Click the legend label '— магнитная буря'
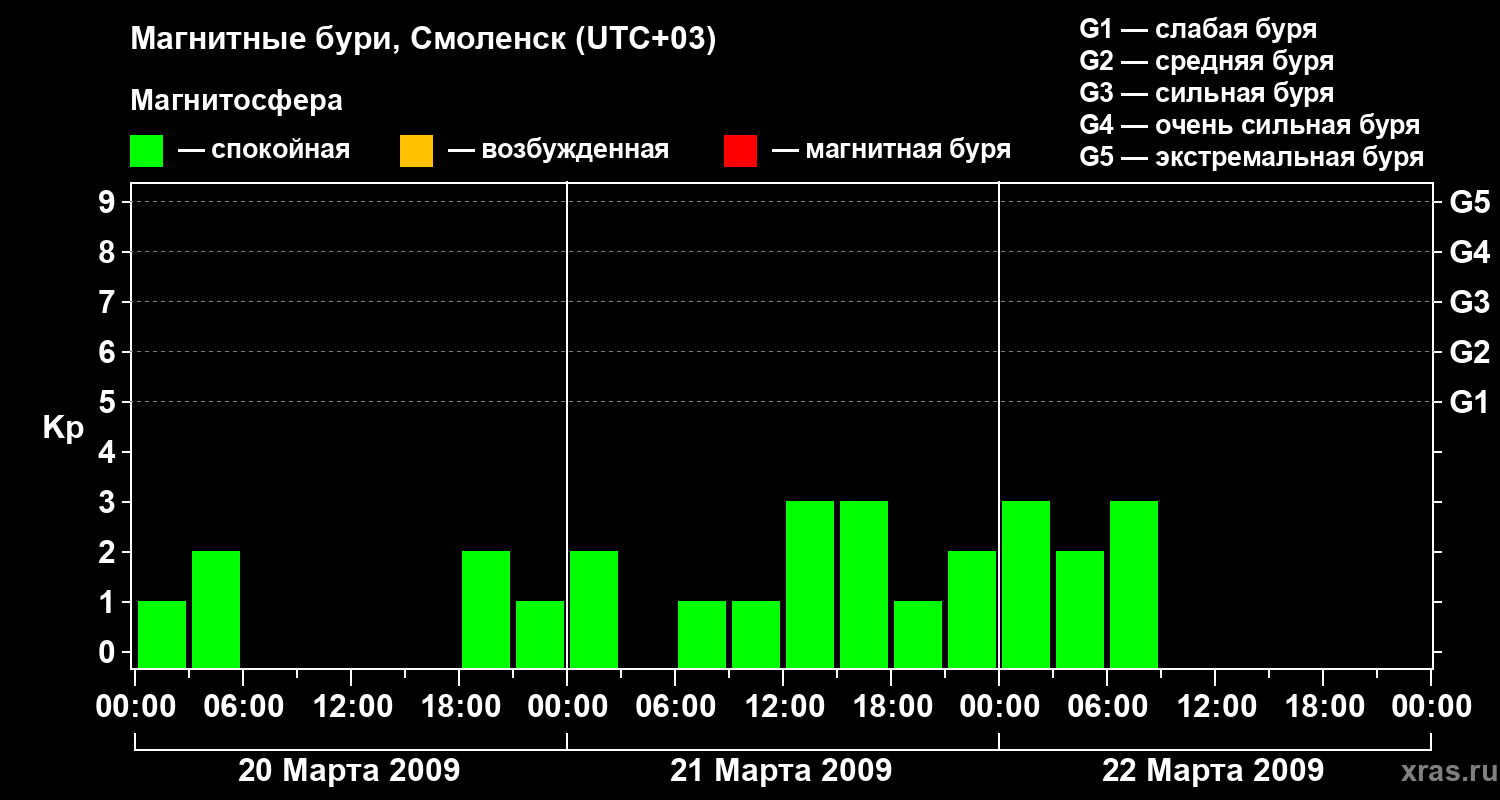The height and width of the screenshot is (800, 1500). click(892, 150)
